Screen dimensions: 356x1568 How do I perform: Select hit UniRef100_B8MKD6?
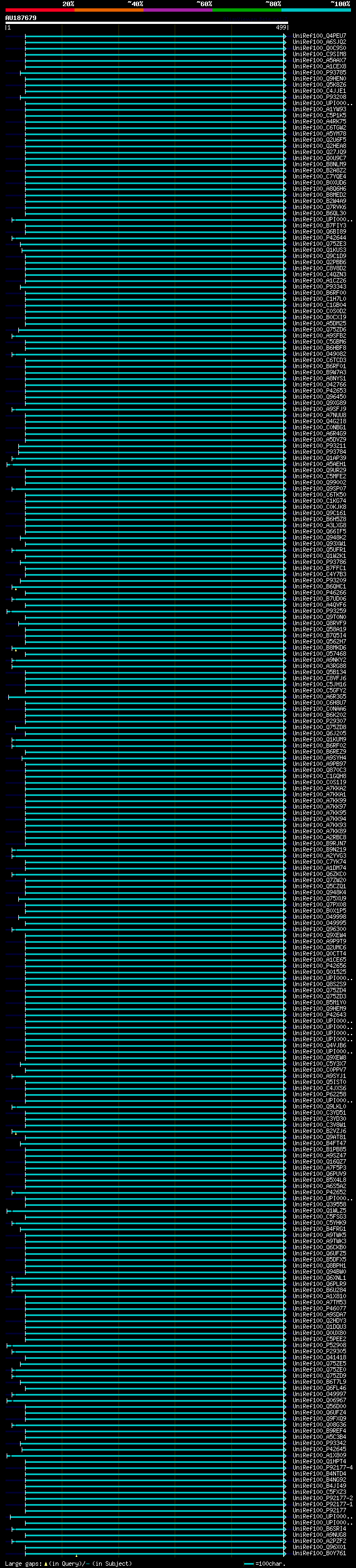(x=319, y=647)
